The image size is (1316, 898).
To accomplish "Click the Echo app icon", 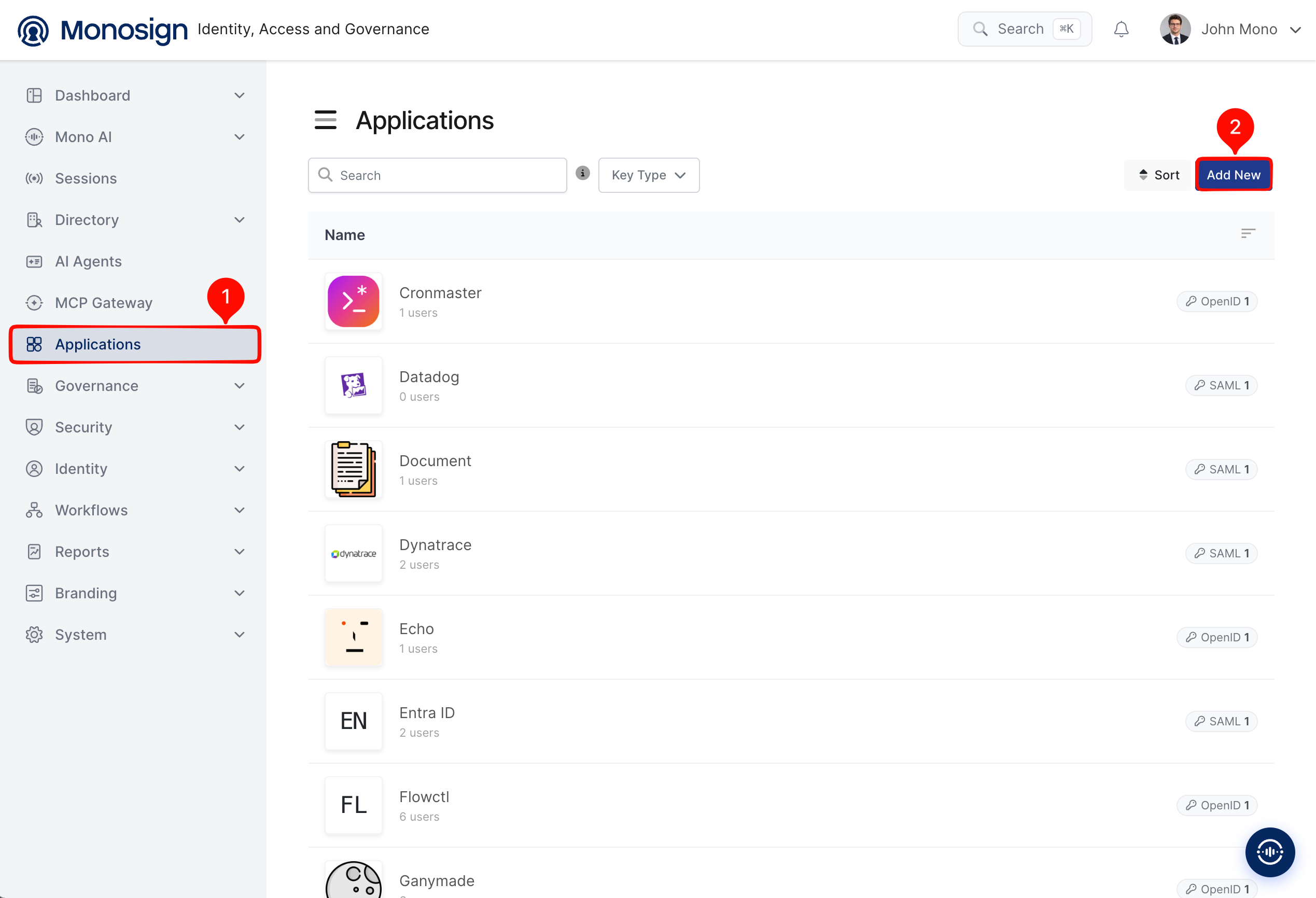I will tap(353, 637).
